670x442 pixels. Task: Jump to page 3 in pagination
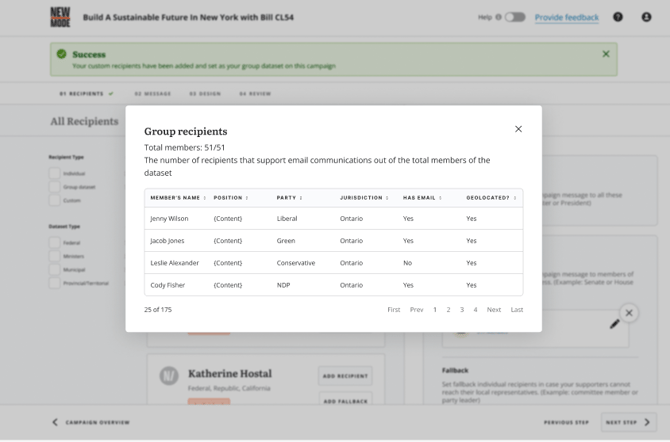click(x=462, y=310)
